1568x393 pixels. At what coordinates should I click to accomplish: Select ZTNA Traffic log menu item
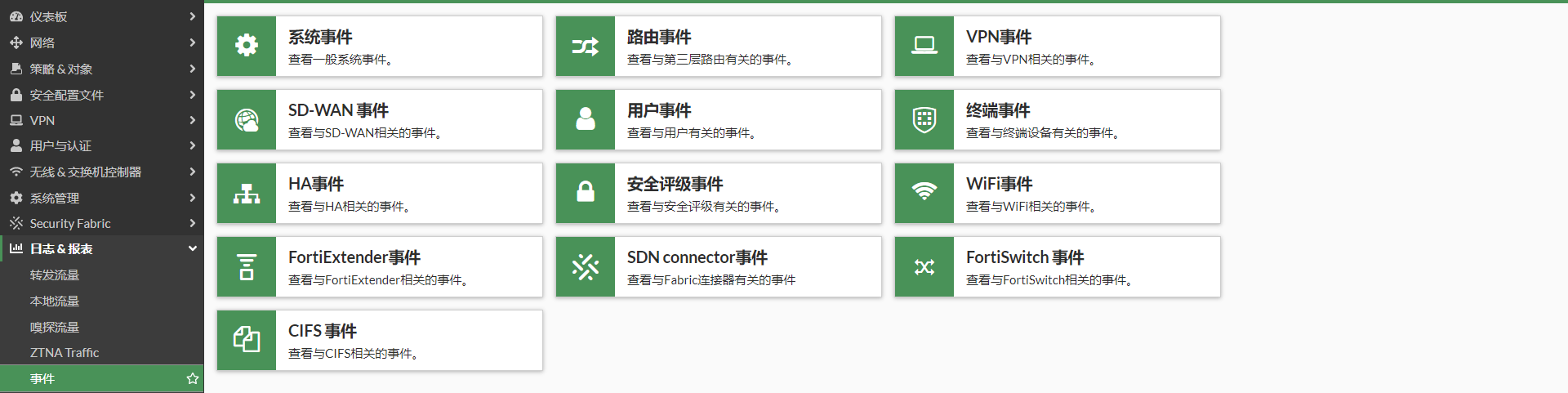point(65,353)
